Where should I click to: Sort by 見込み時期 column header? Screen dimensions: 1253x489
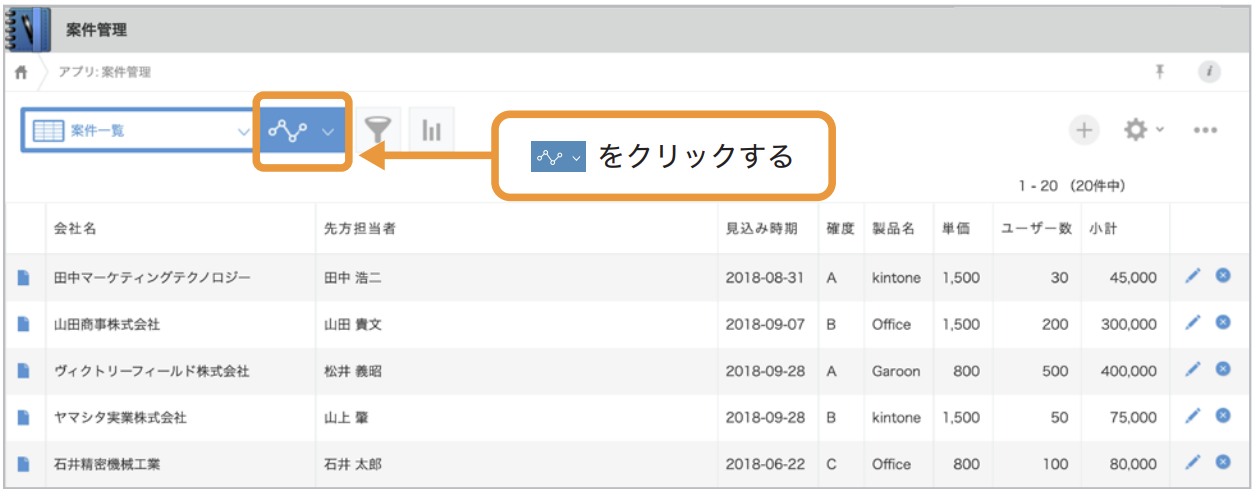[762, 228]
